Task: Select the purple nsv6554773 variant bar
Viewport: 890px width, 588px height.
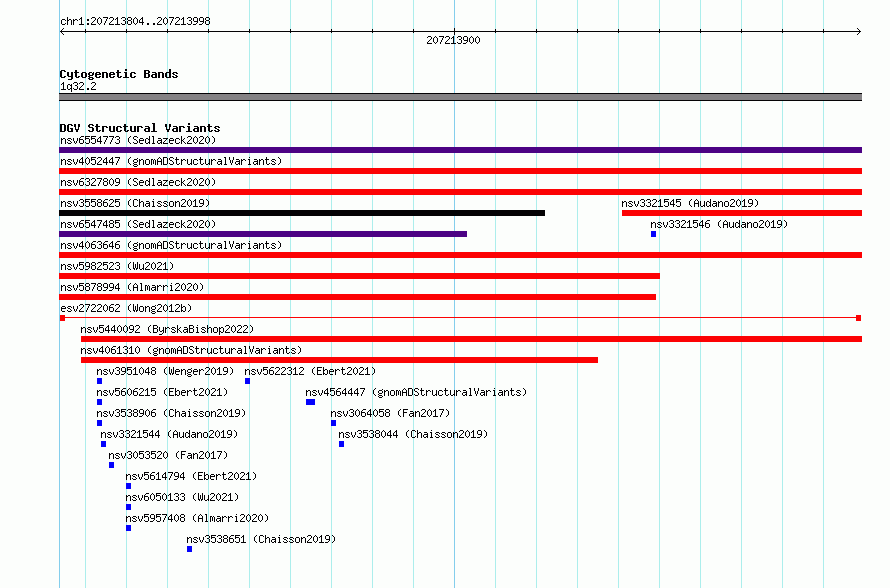Action: pos(460,150)
